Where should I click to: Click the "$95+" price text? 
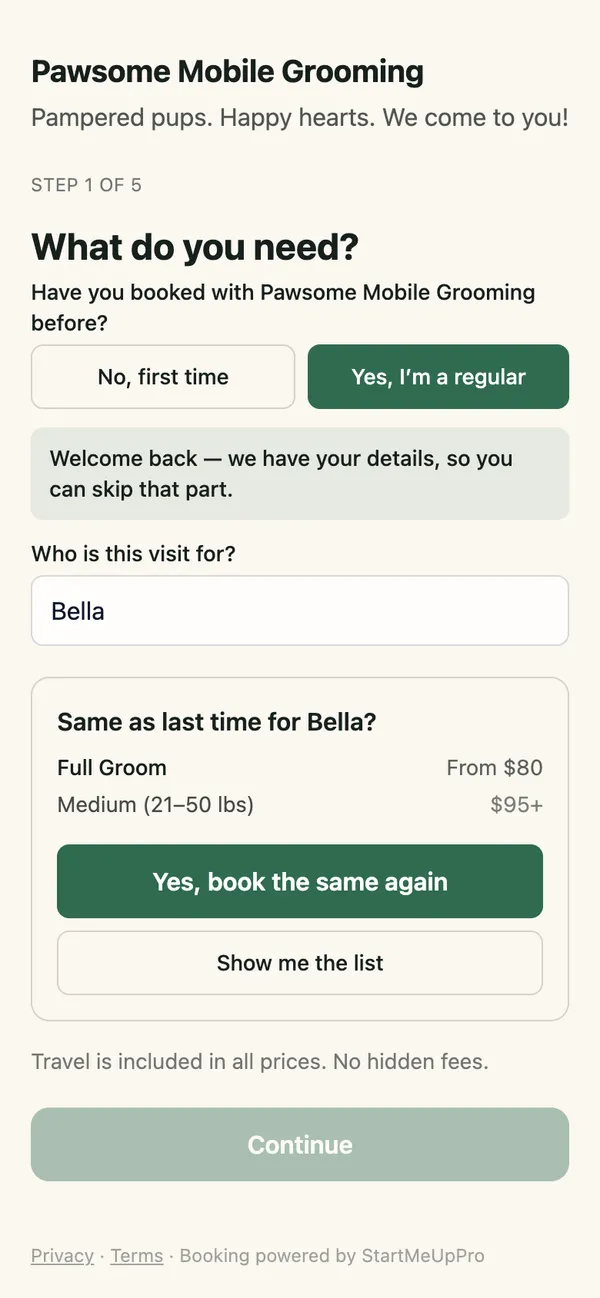(516, 804)
